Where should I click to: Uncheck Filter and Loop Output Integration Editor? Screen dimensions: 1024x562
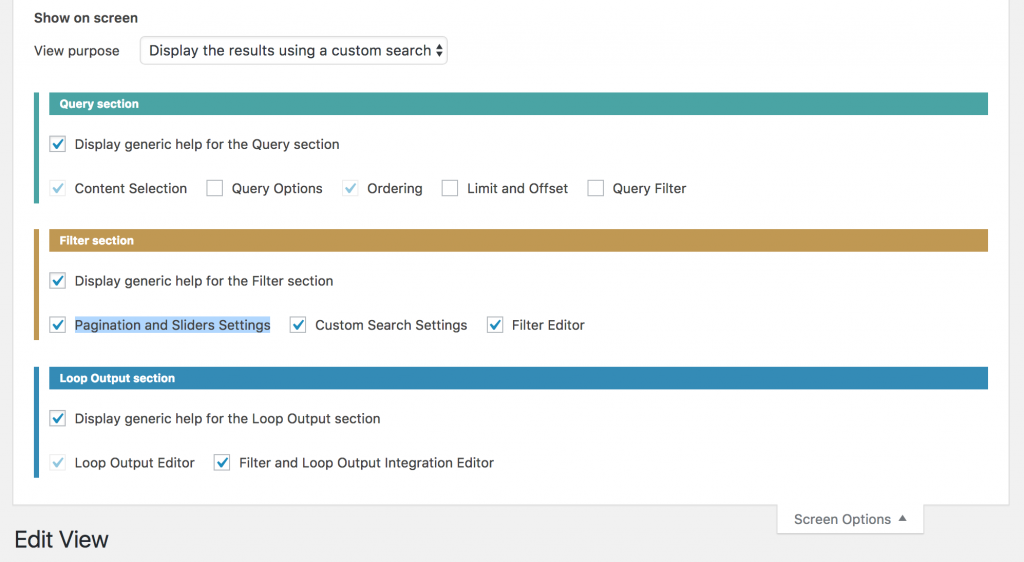tap(222, 463)
